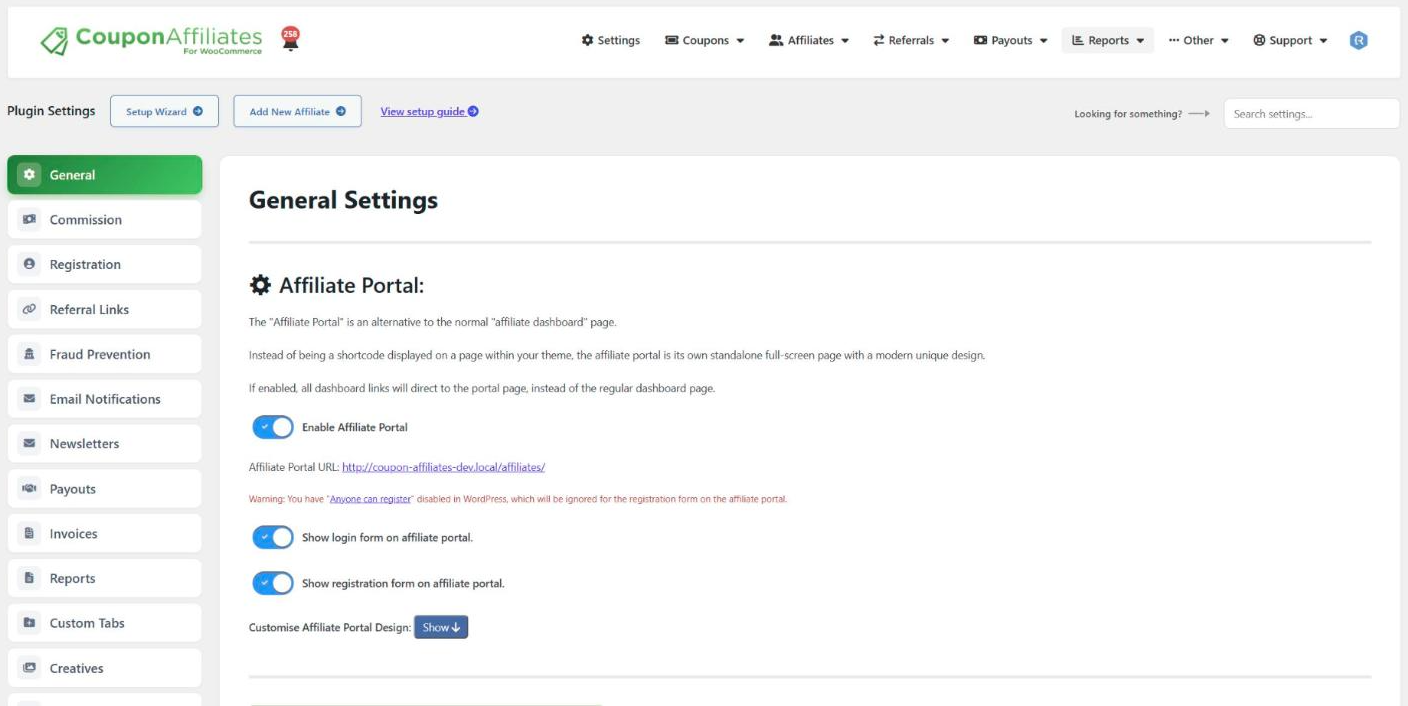Screen dimensions: 1408x706
Task: Expand the Referrals dropdown menu
Action: [x=911, y=40]
